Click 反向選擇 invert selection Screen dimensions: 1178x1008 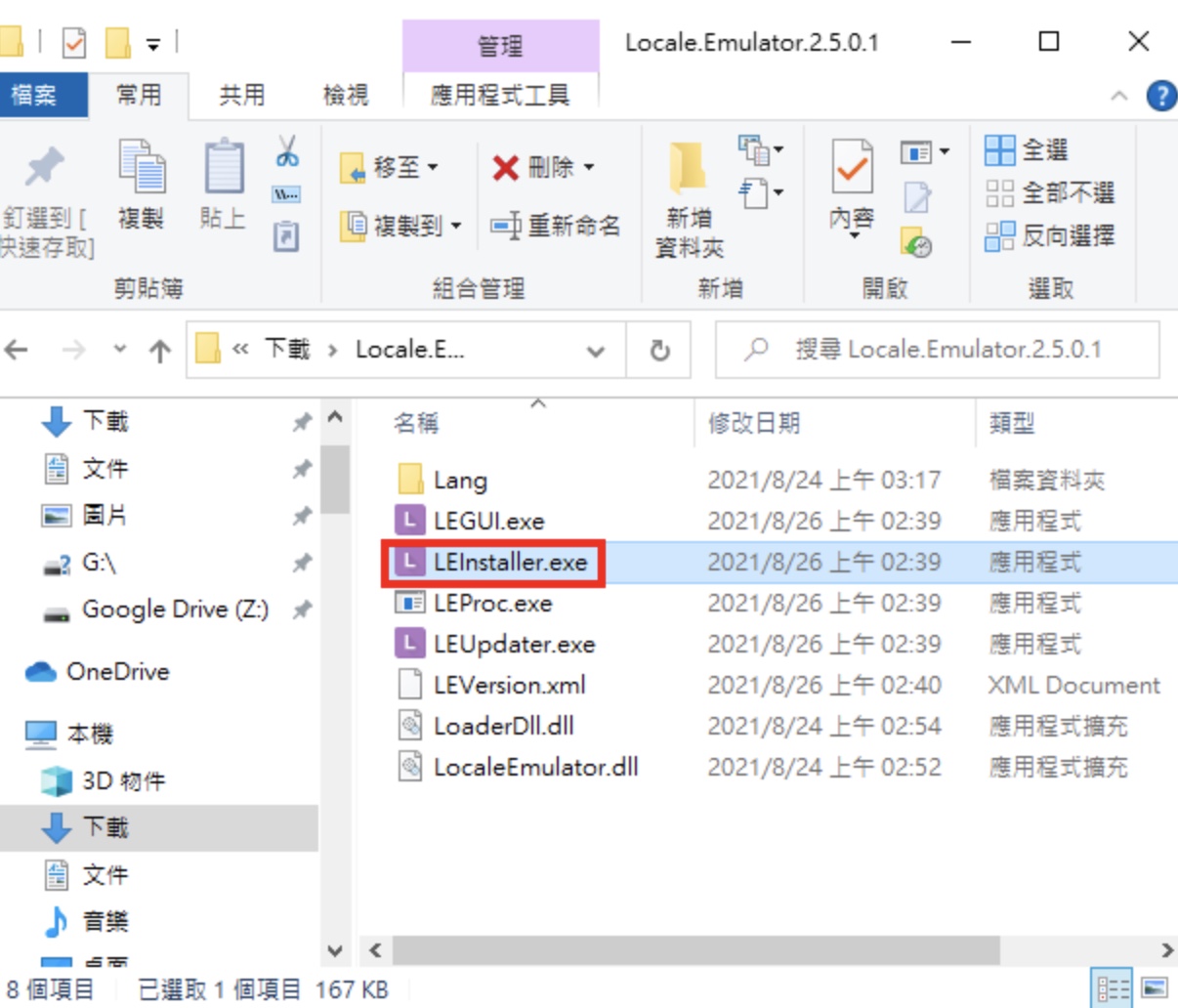pos(1050,235)
